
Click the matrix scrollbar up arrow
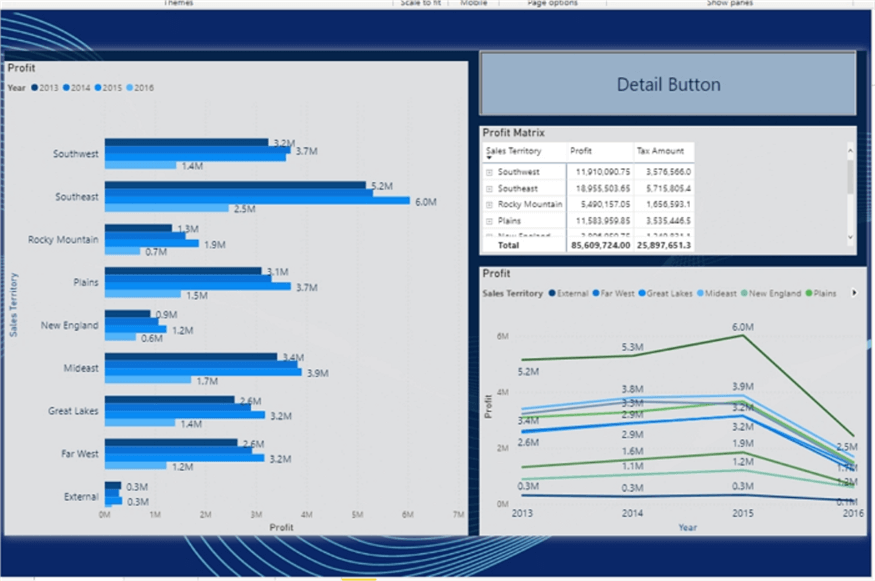coord(850,150)
